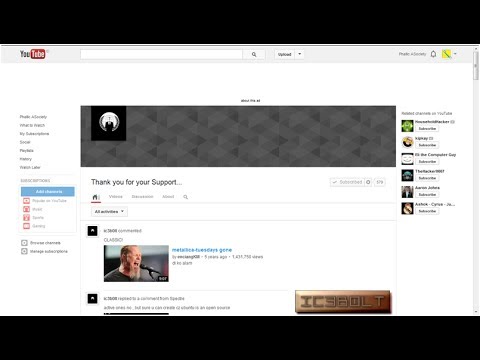Open kipkay channel avatar
Image resolution: width=480 pixels, height=360 pixels.
(407, 142)
